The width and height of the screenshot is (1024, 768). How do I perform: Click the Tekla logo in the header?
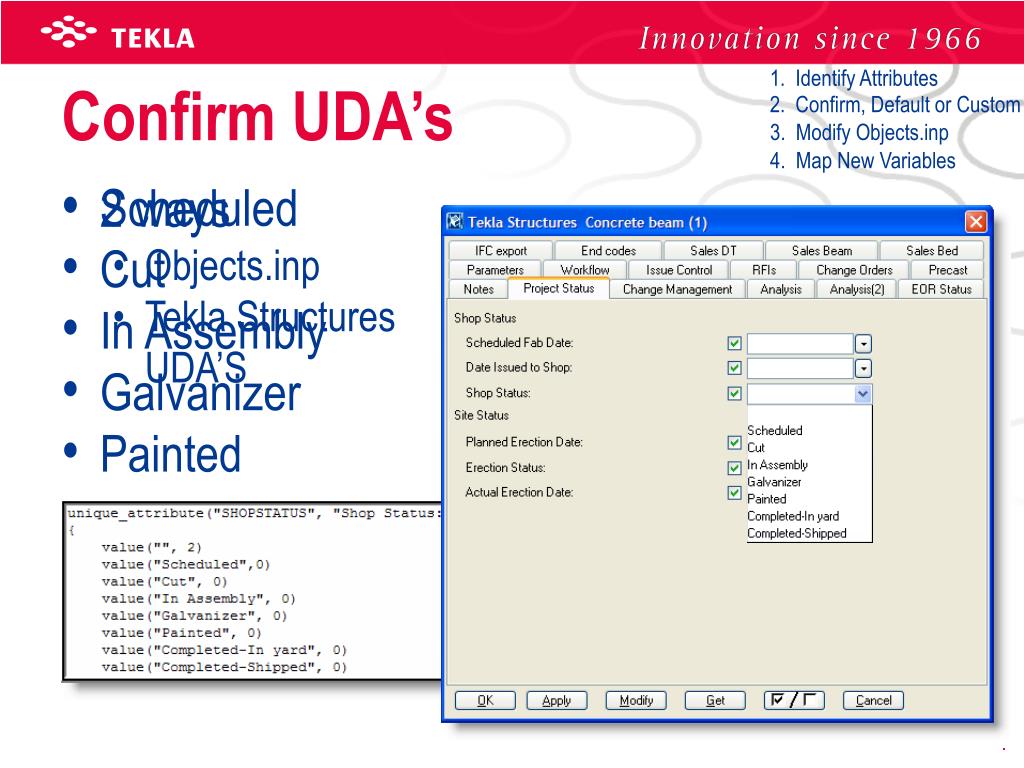(x=118, y=34)
